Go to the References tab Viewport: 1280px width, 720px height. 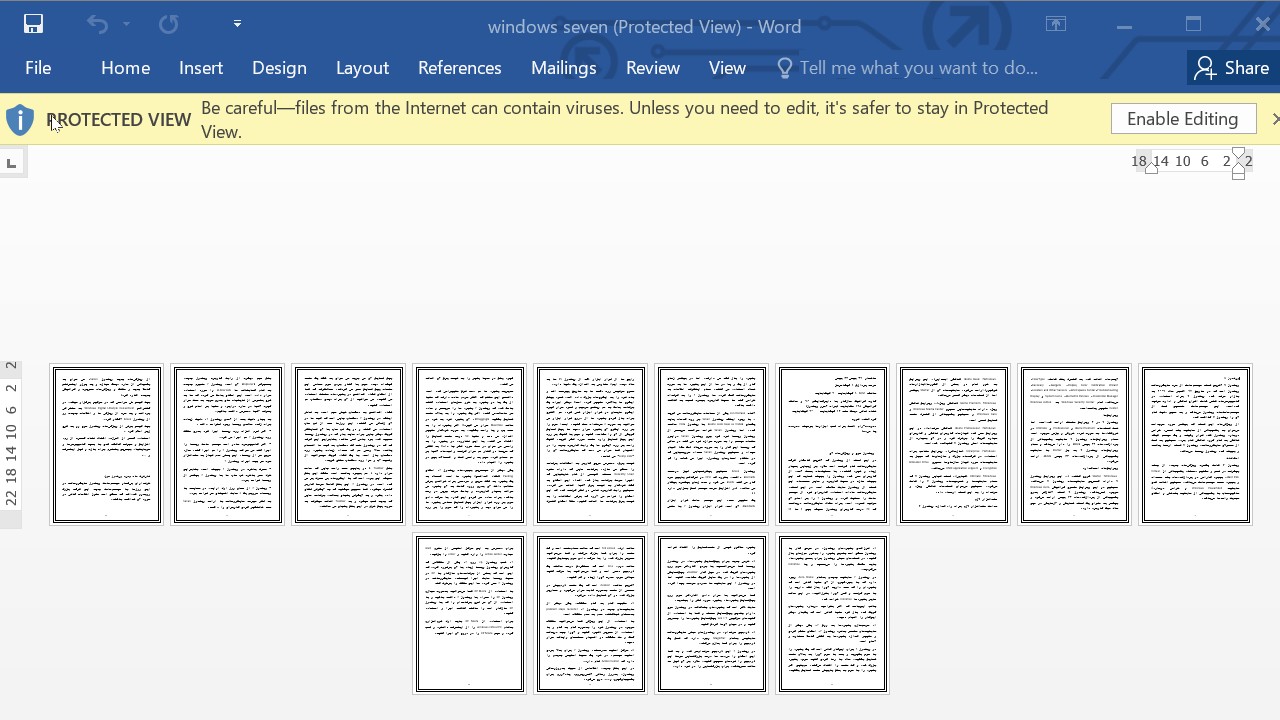pos(460,68)
